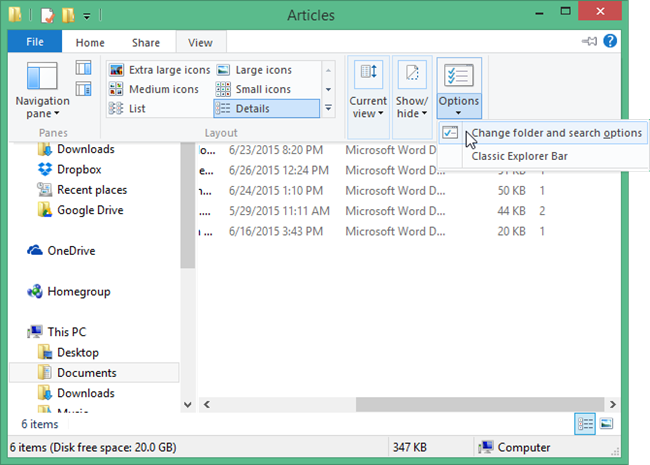Open Customize Quick Access Toolbar arrow
The height and width of the screenshot is (465, 650).
[87, 16]
